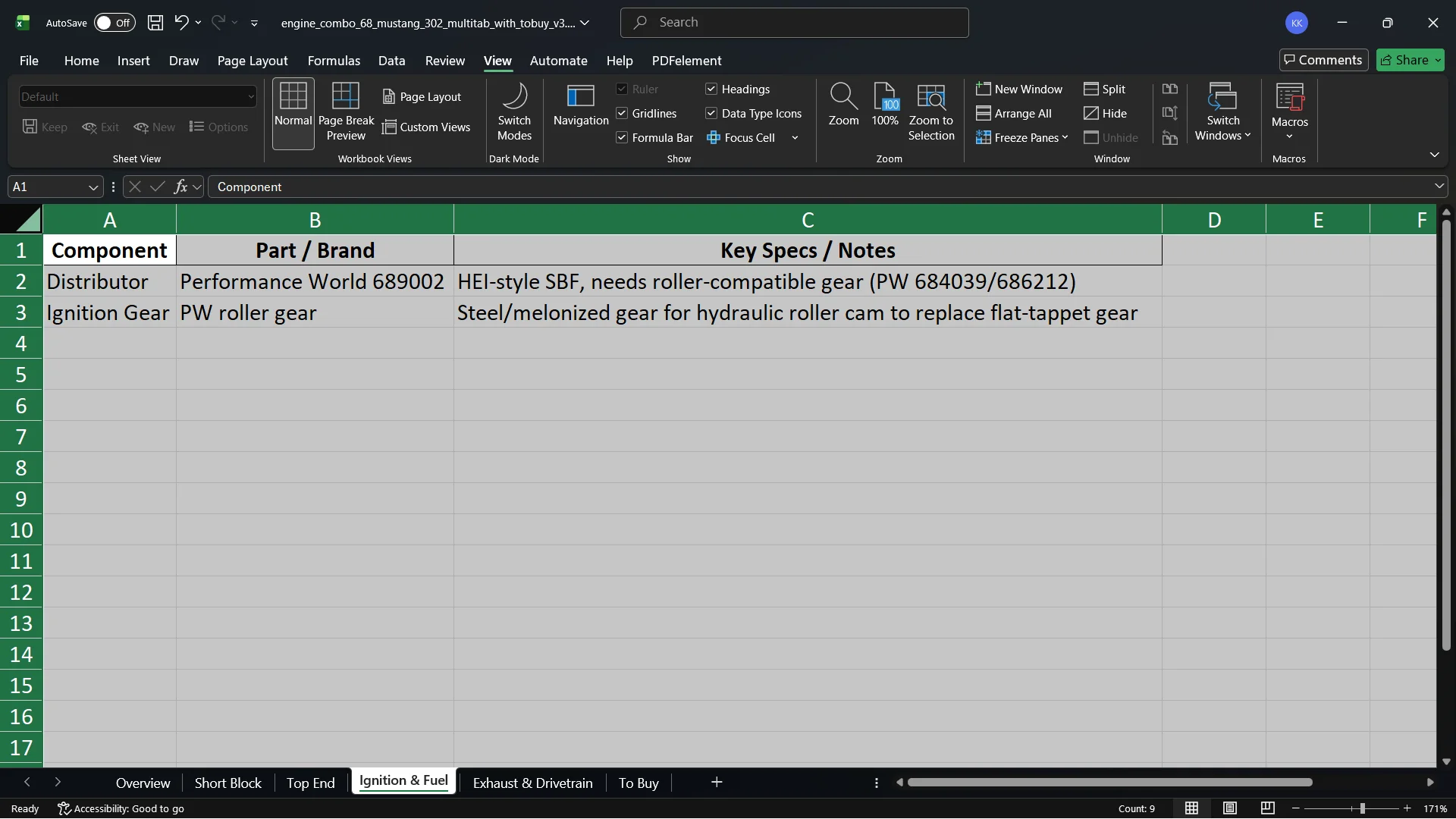Zoom to Selection

coord(931,113)
